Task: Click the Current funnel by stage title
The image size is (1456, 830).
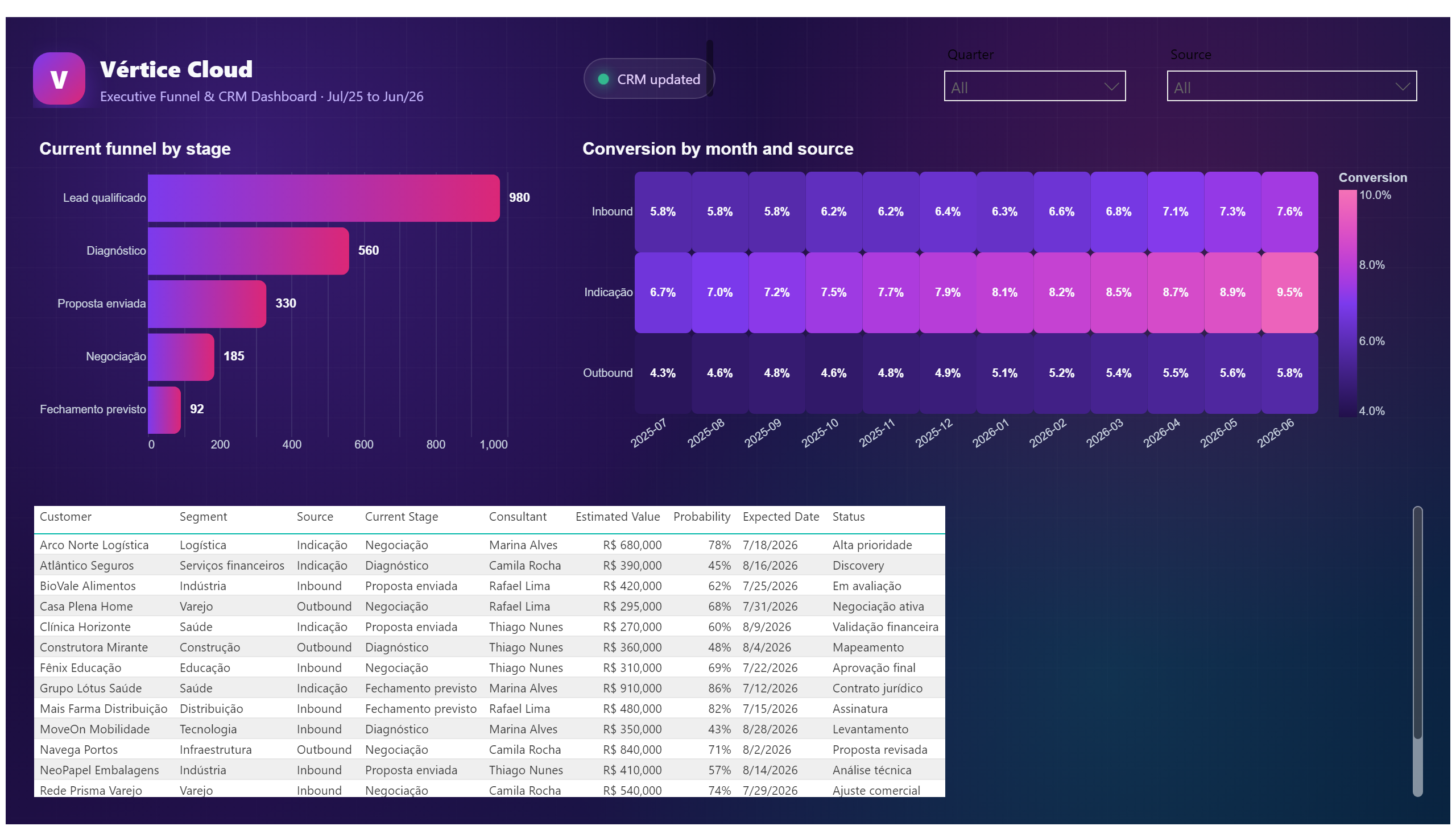Action: click(135, 149)
